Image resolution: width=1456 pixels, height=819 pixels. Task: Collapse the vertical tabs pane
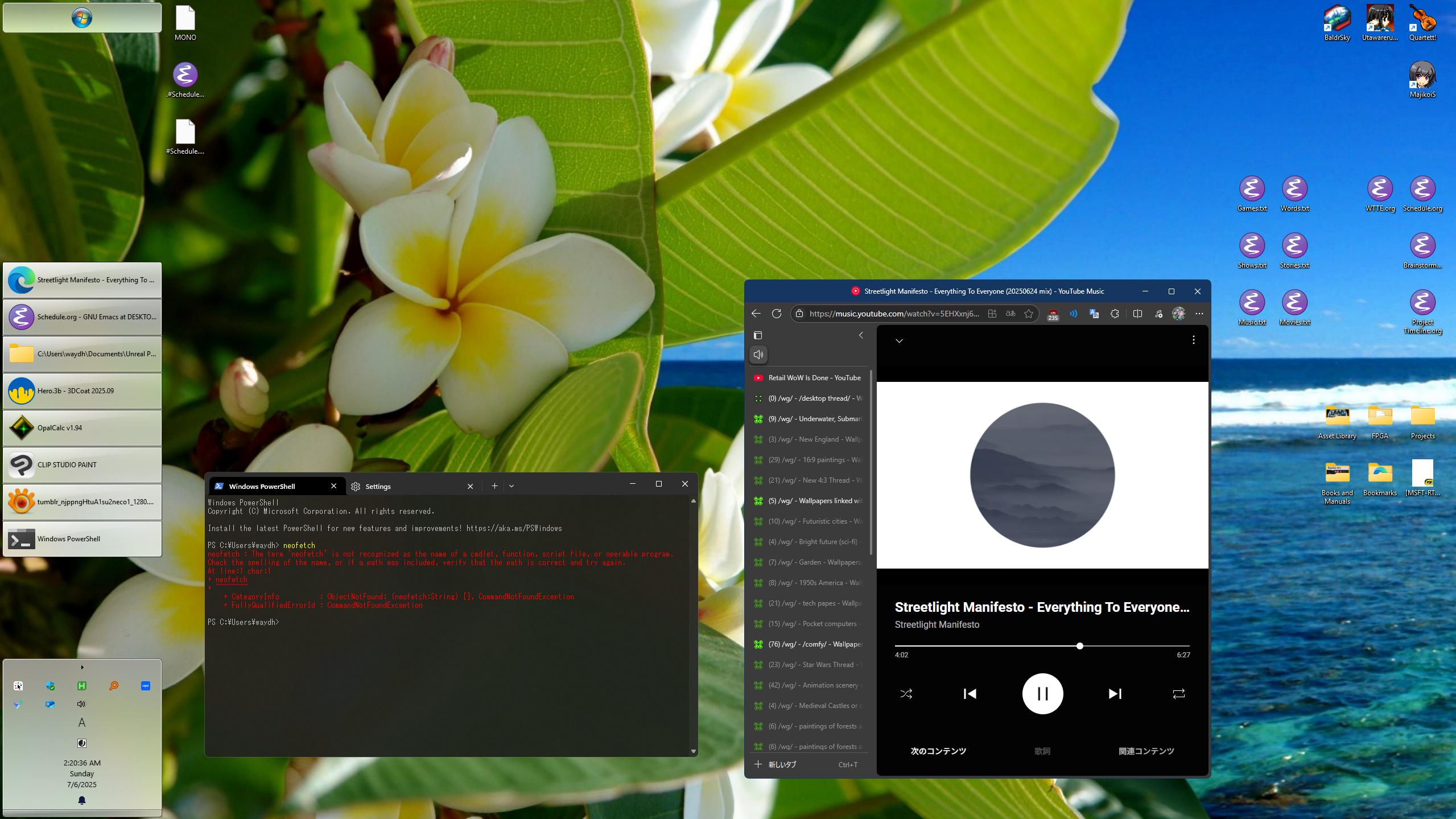click(860, 335)
